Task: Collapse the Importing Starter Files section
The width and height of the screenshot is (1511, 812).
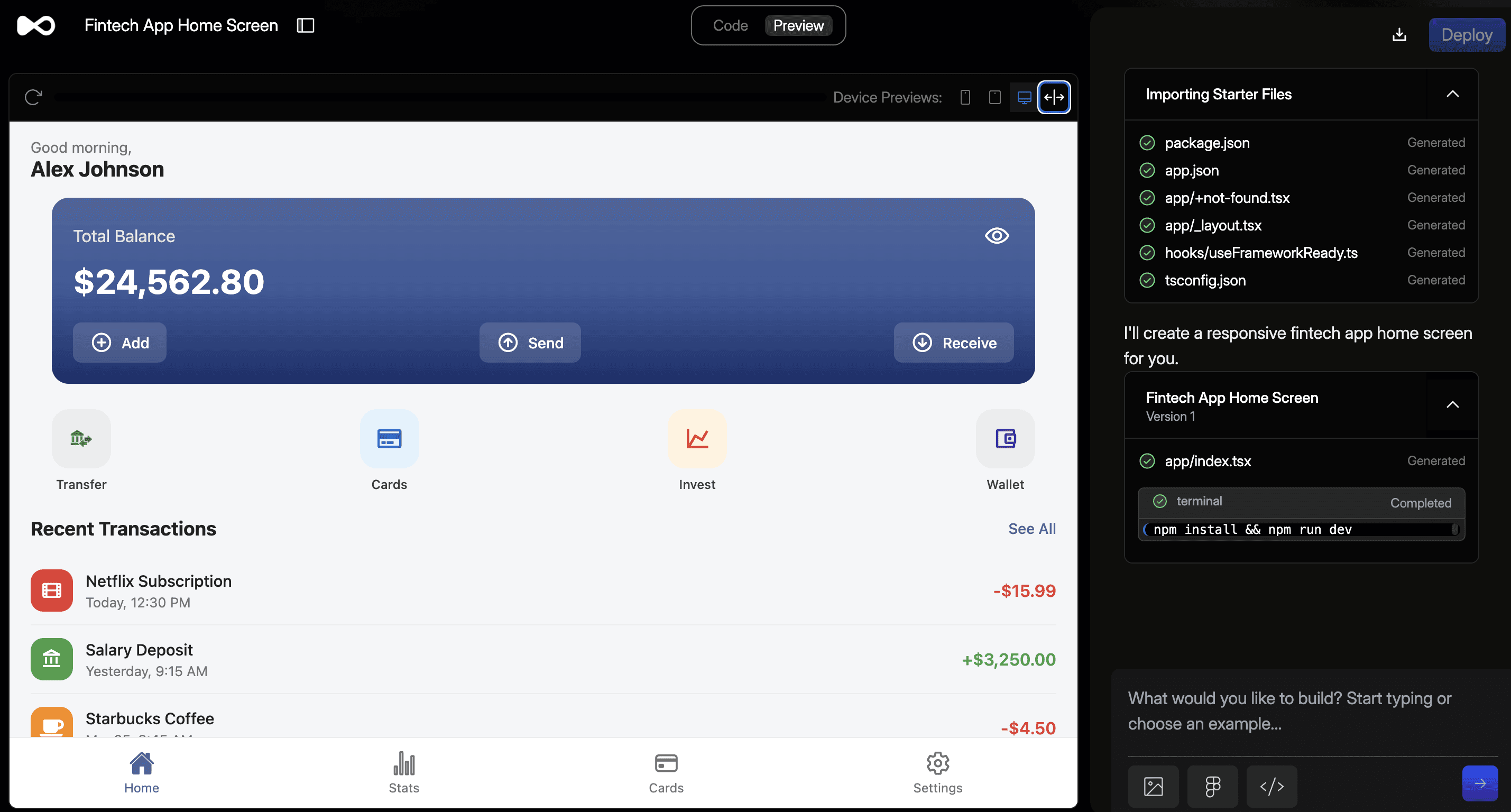Action: click(1453, 94)
